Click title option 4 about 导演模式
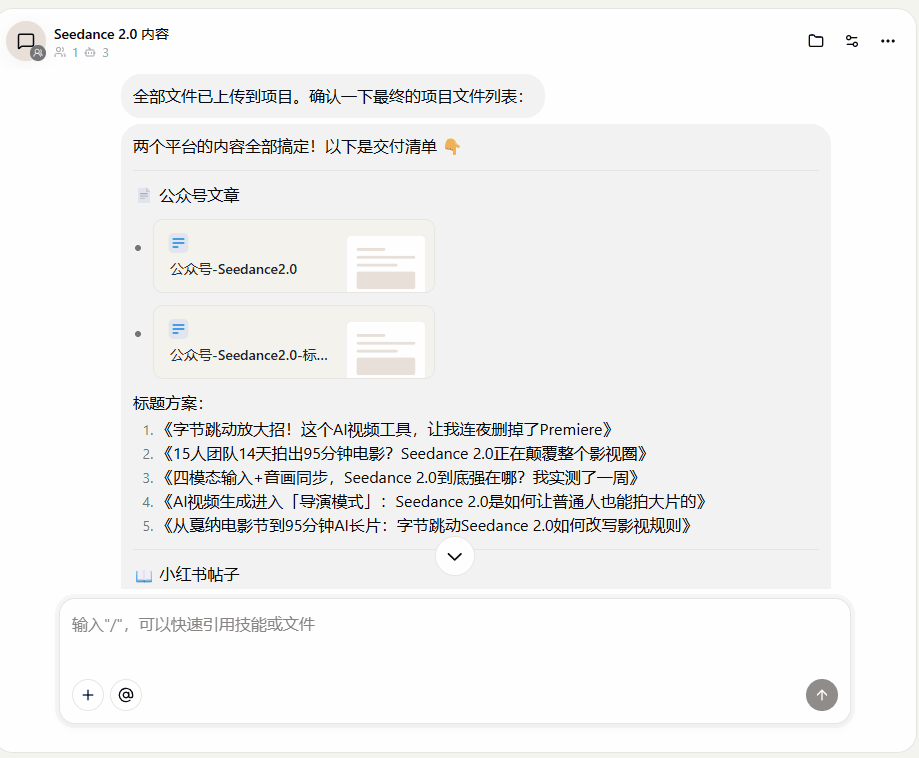Viewport: 919px width, 758px height. (433, 502)
